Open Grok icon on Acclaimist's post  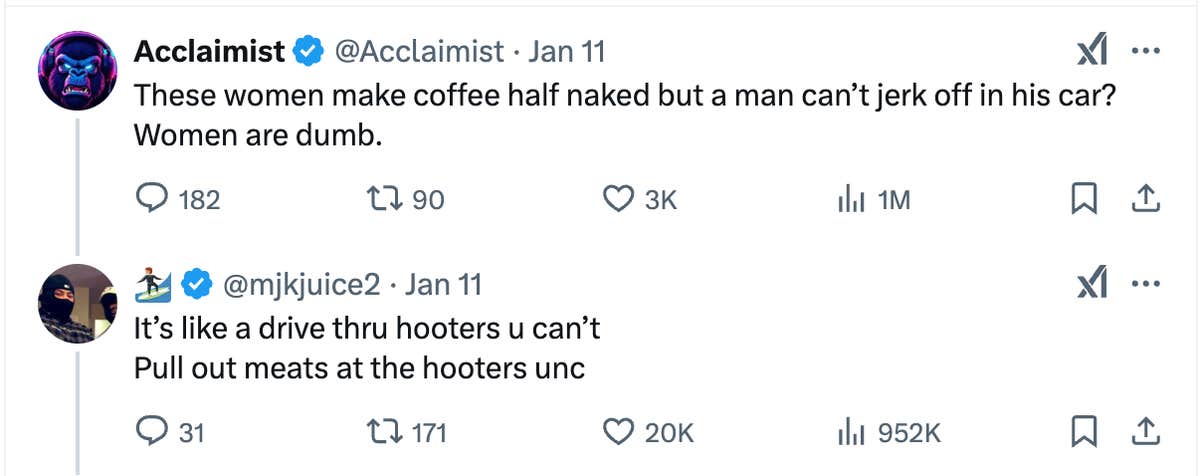pos(1090,52)
